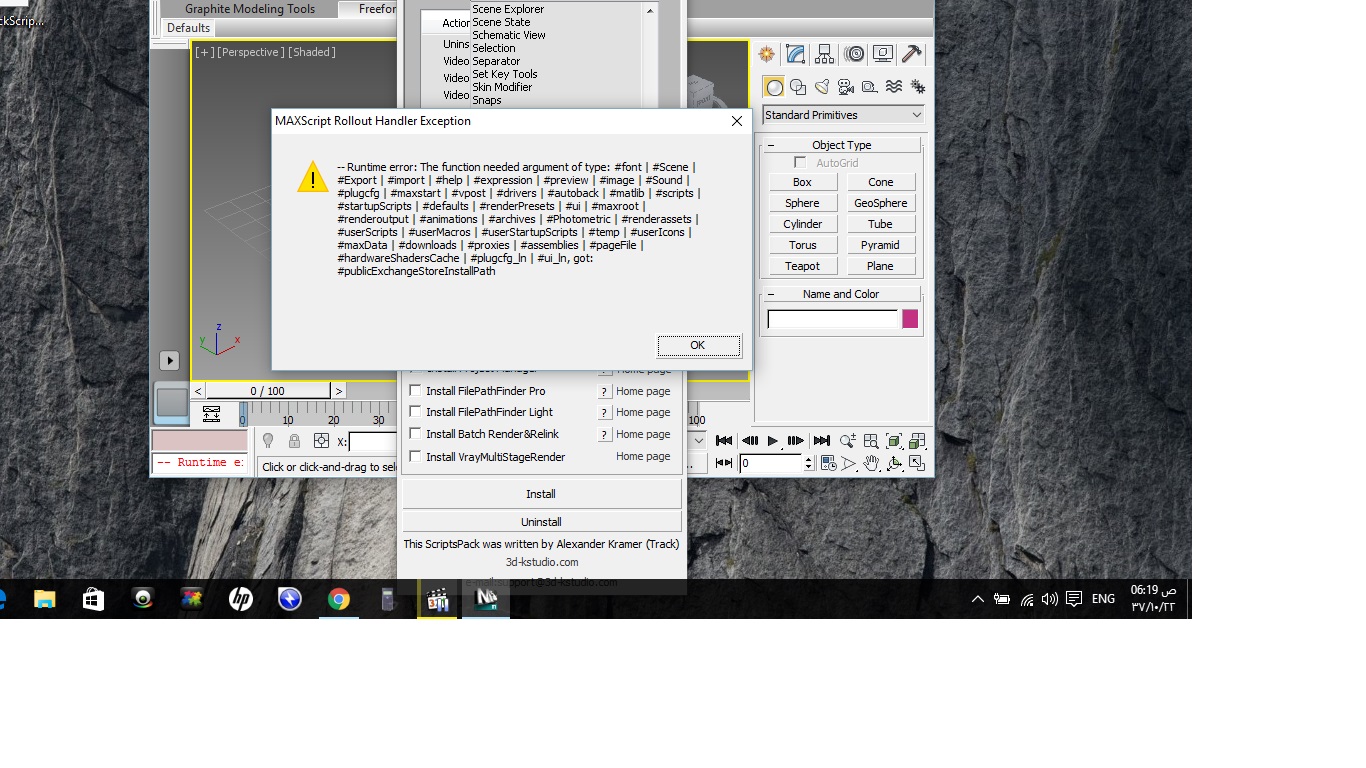Go to the start frame
The height and width of the screenshot is (768, 1366).
tap(724, 441)
